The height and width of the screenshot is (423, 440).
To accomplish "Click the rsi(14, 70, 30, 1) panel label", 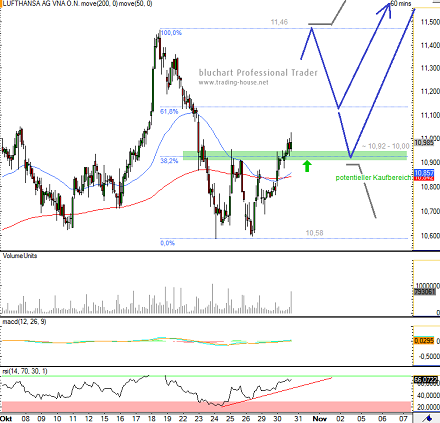I will pyautogui.click(x=25, y=371).
